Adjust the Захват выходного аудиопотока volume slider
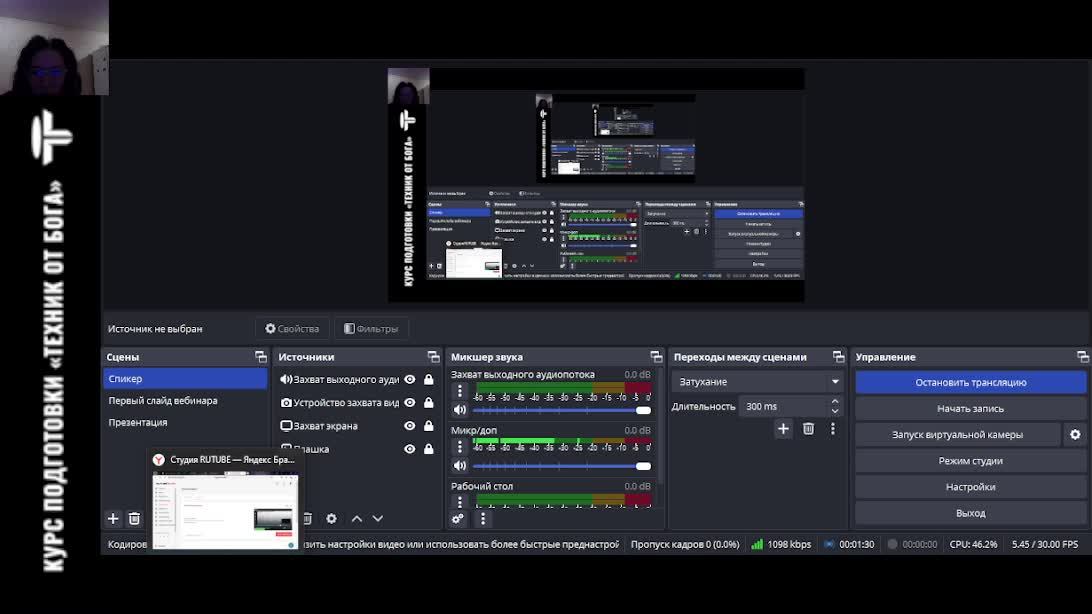Image resolution: width=1092 pixels, height=614 pixels. coord(562,410)
